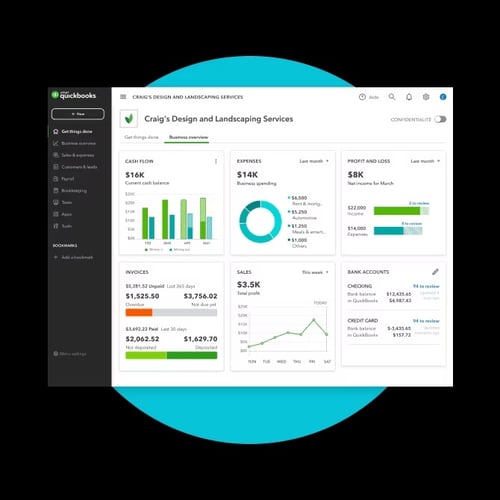The height and width of the screenshot is (500, 500).
Task: Click the QuickBooks logo in the sidebar
Action: coord(74,95)
